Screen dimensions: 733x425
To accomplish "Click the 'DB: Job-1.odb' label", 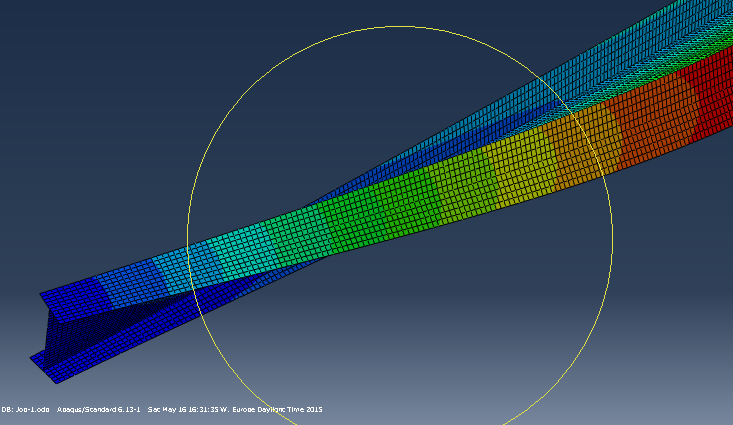I will (25, 409).
